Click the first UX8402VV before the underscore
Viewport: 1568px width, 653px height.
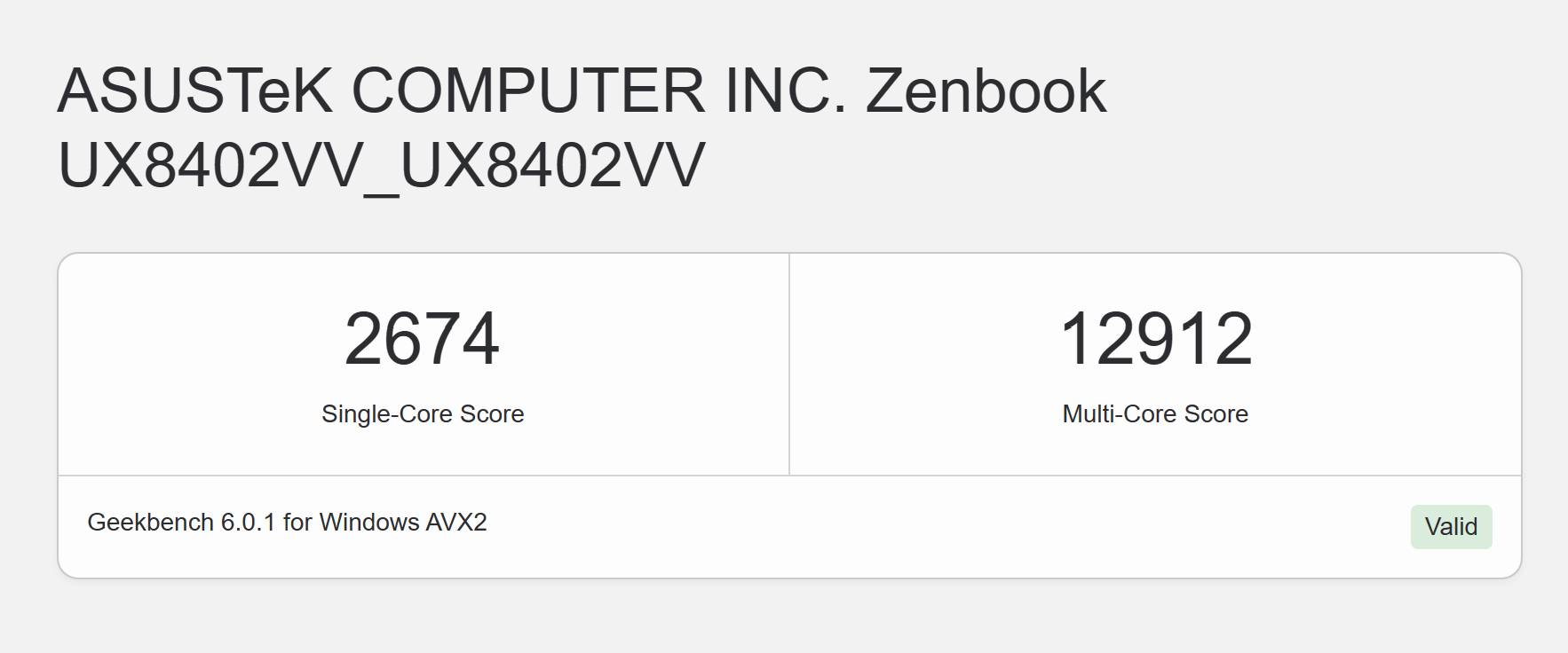point(211,165)
